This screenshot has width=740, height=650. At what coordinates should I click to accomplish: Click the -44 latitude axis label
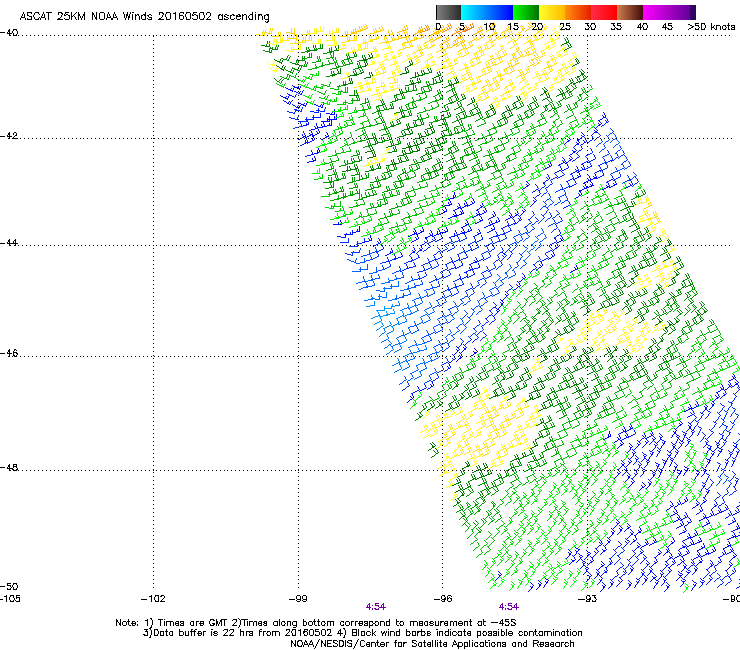pyautogui.click(x=9, y=243)
